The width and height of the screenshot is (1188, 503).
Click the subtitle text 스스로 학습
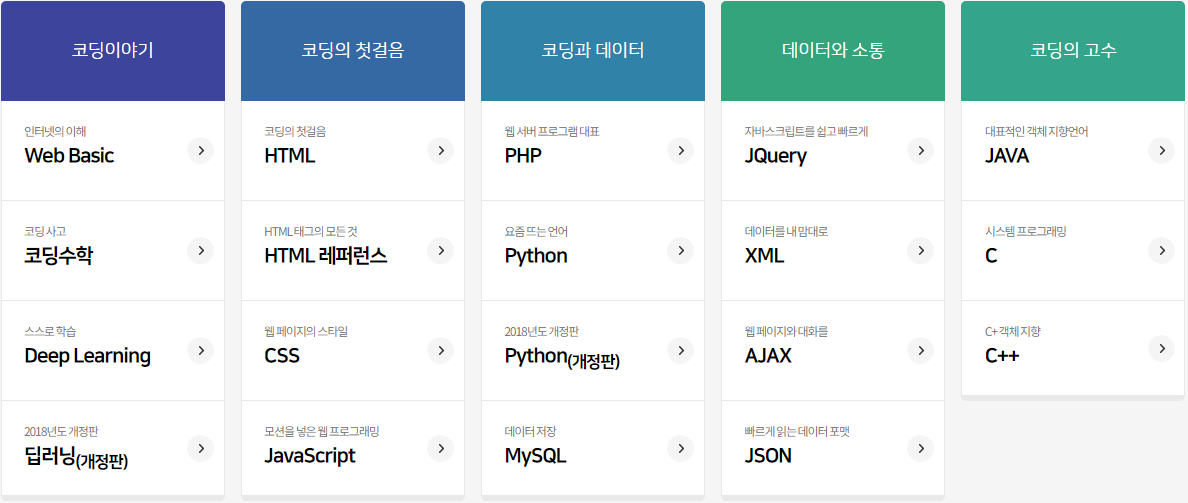[50, 331]
